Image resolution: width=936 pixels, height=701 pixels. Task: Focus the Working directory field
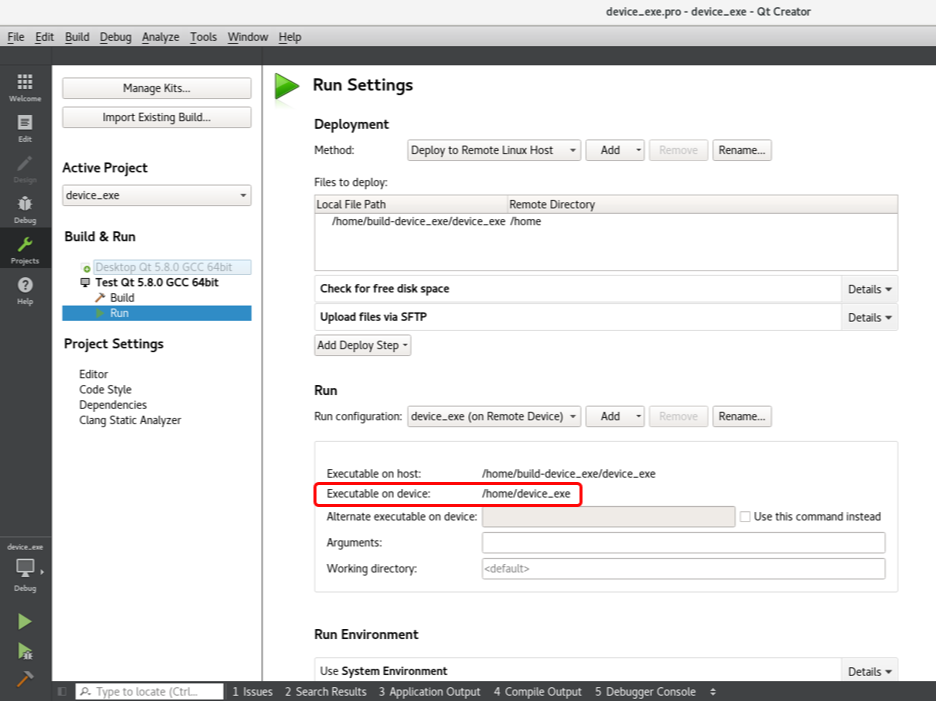point(683,568)
